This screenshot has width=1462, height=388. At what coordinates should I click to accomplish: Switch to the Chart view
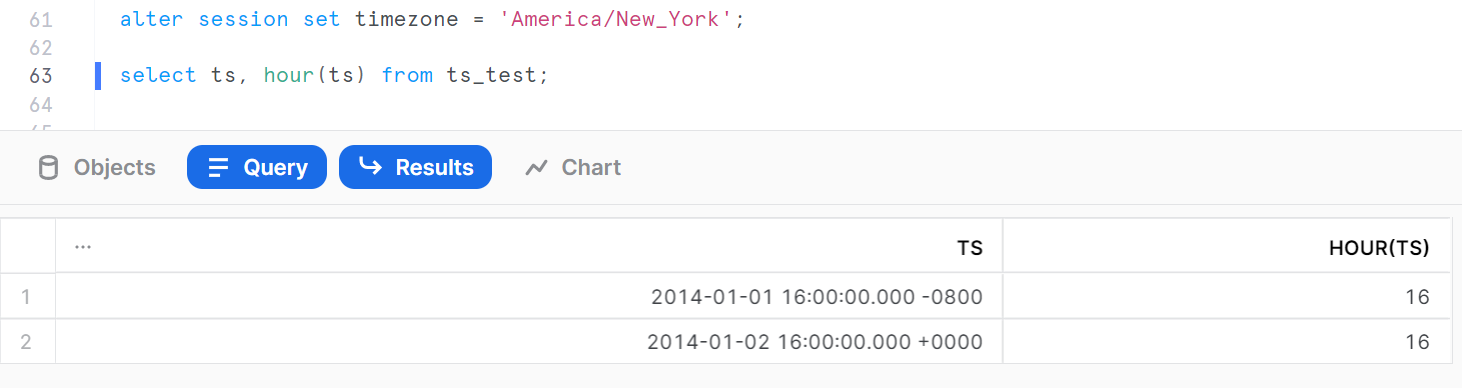pos(573,167)
